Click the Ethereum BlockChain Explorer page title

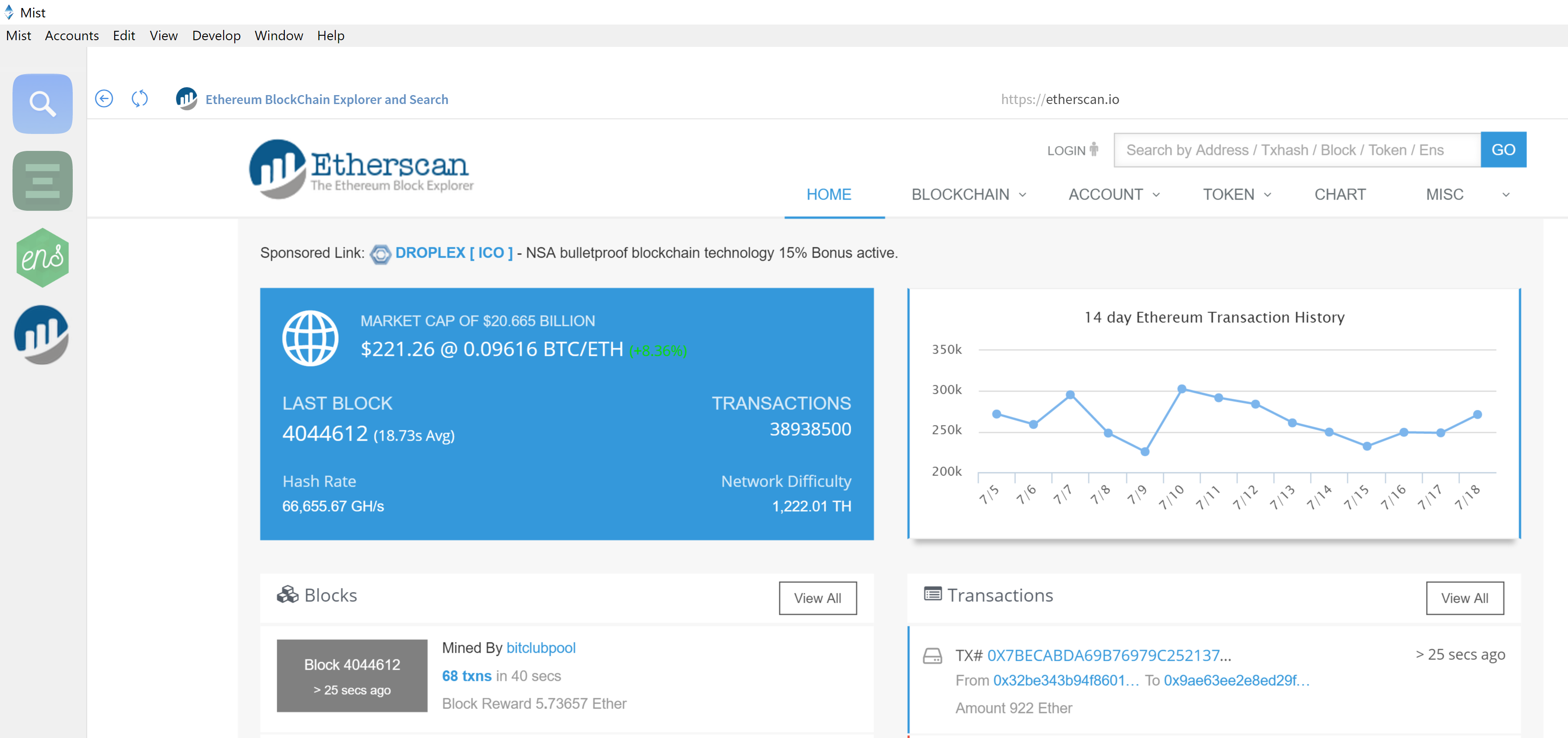pos(326,99)
